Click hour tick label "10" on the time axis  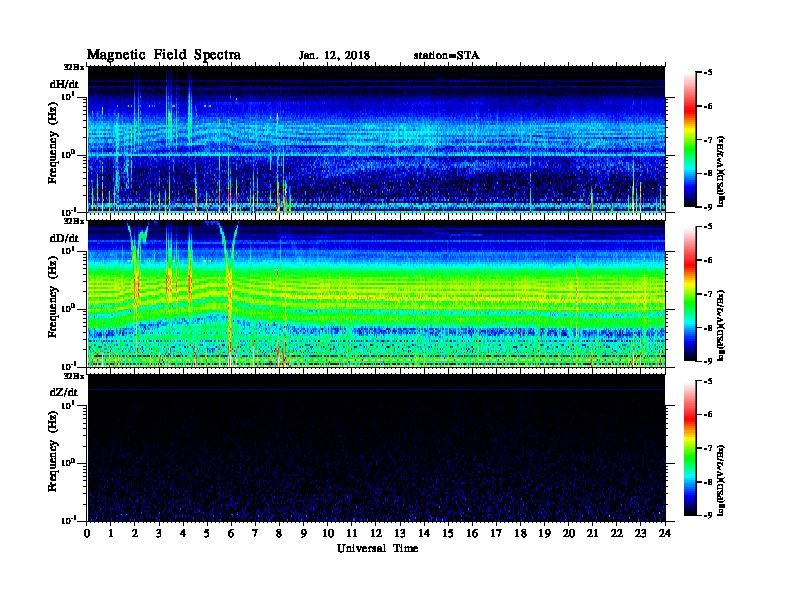click(328, 533)
